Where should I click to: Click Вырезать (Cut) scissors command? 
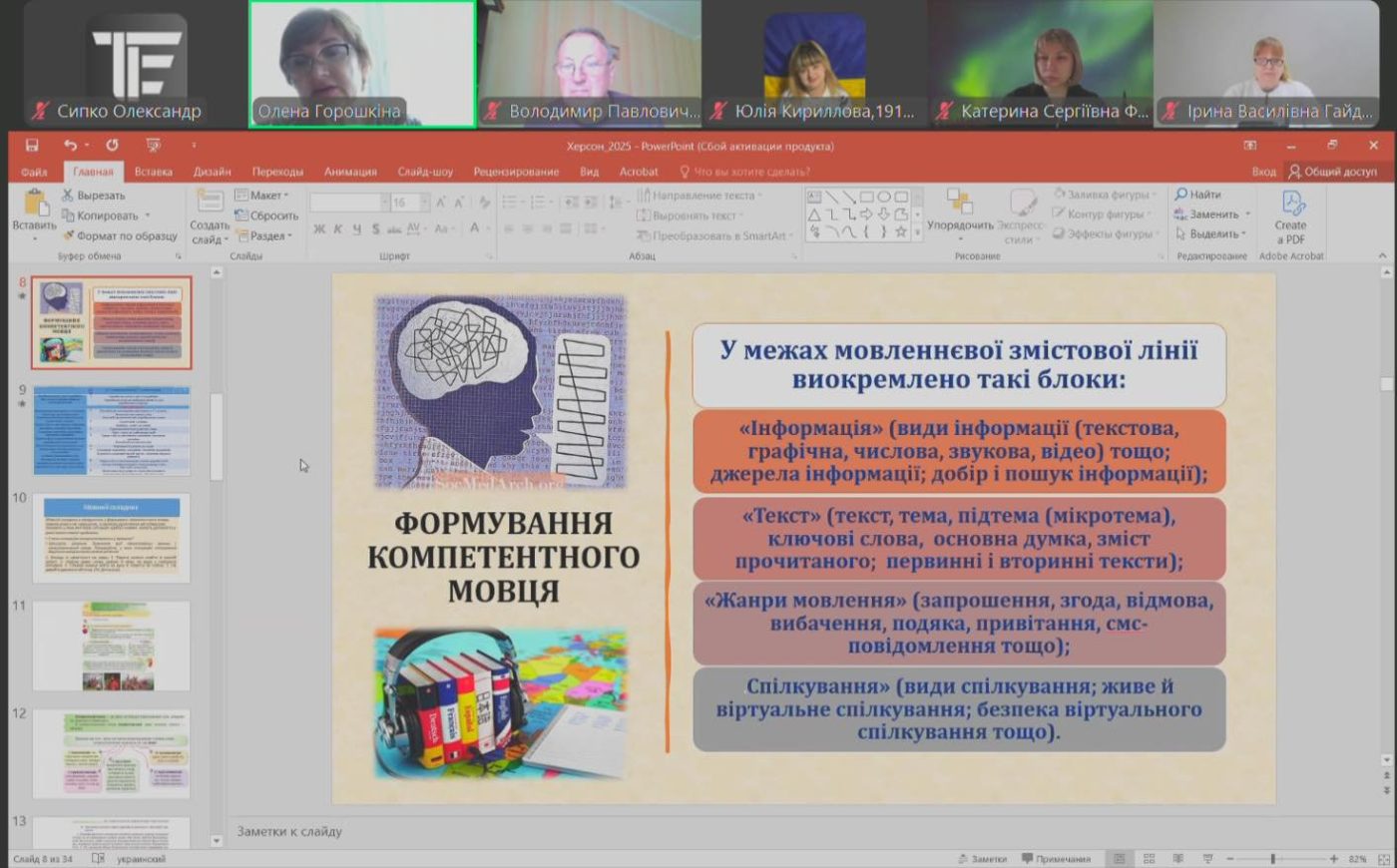pyautogui.click(x=94, y=196)
